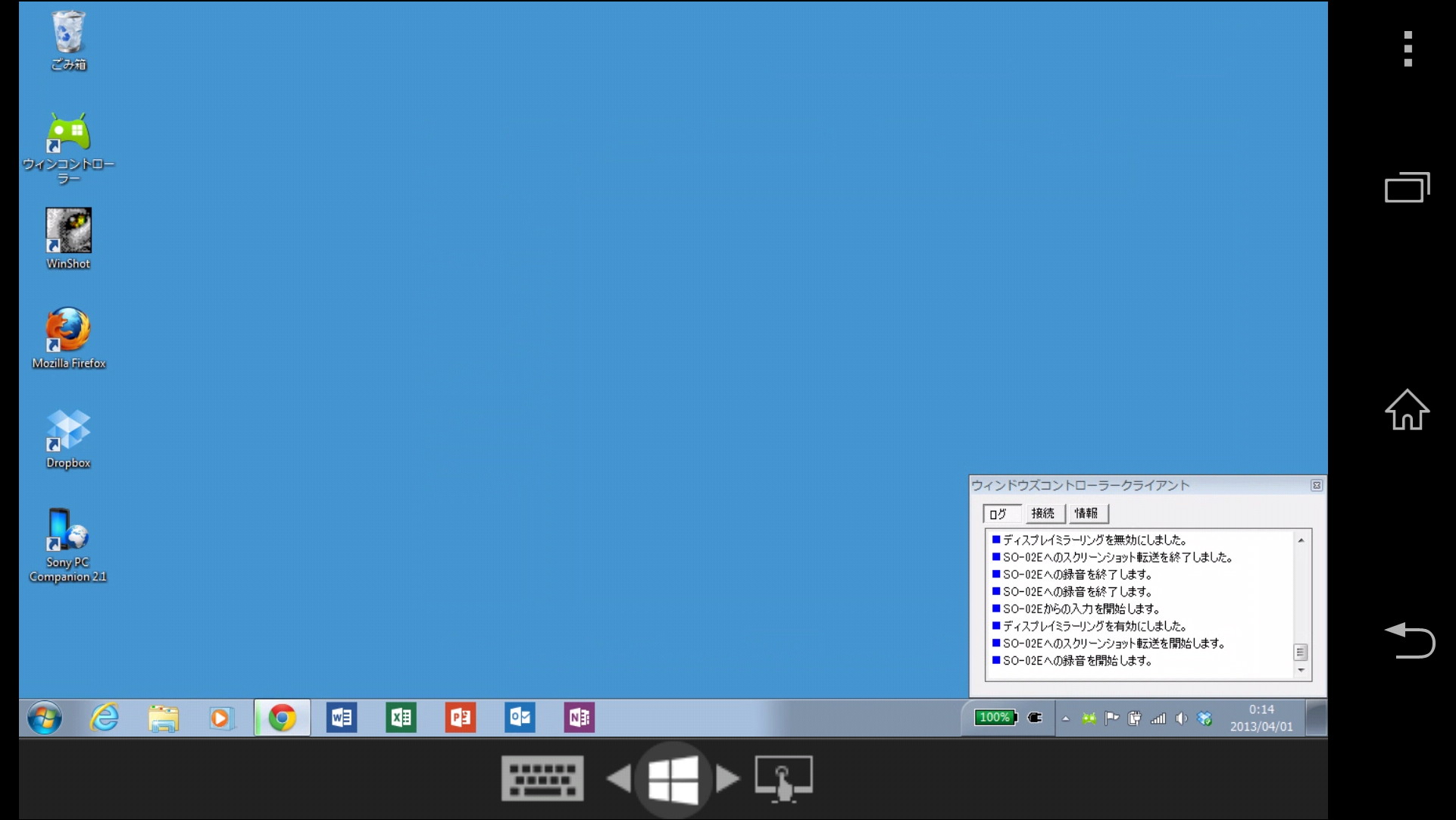Click the Google Chrome taskbar icon
This screenshot has height=820, width=1456.
coord(282,718)
